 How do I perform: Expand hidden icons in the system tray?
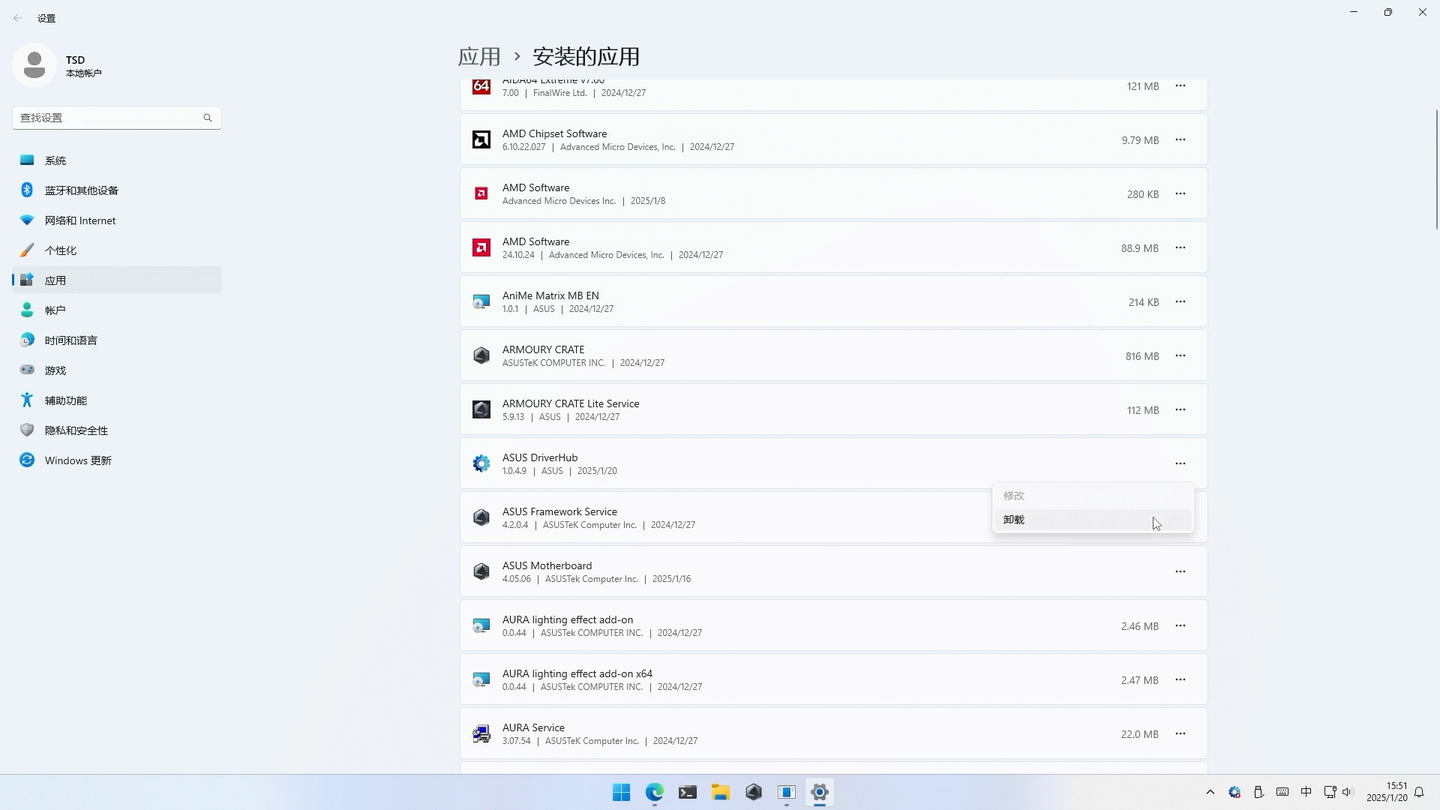tap(1209, 792)
